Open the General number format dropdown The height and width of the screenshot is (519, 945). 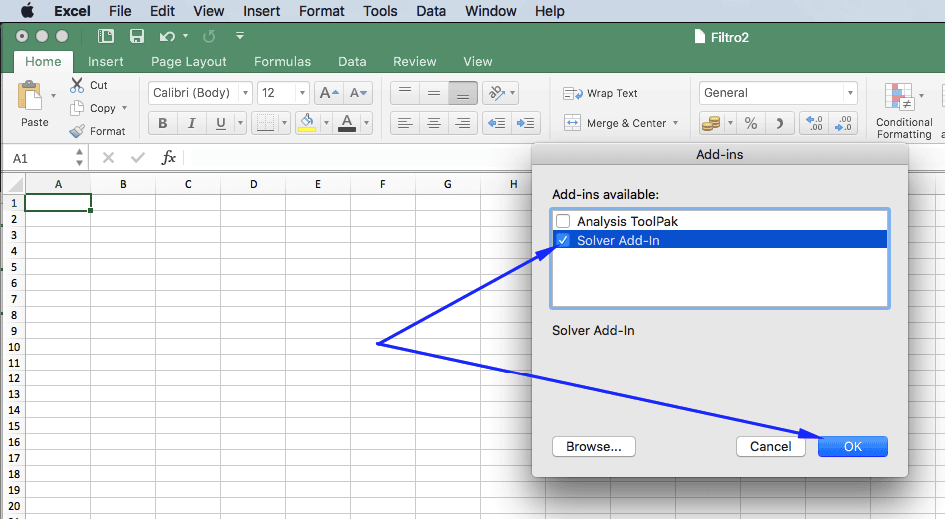click(850, 93)
